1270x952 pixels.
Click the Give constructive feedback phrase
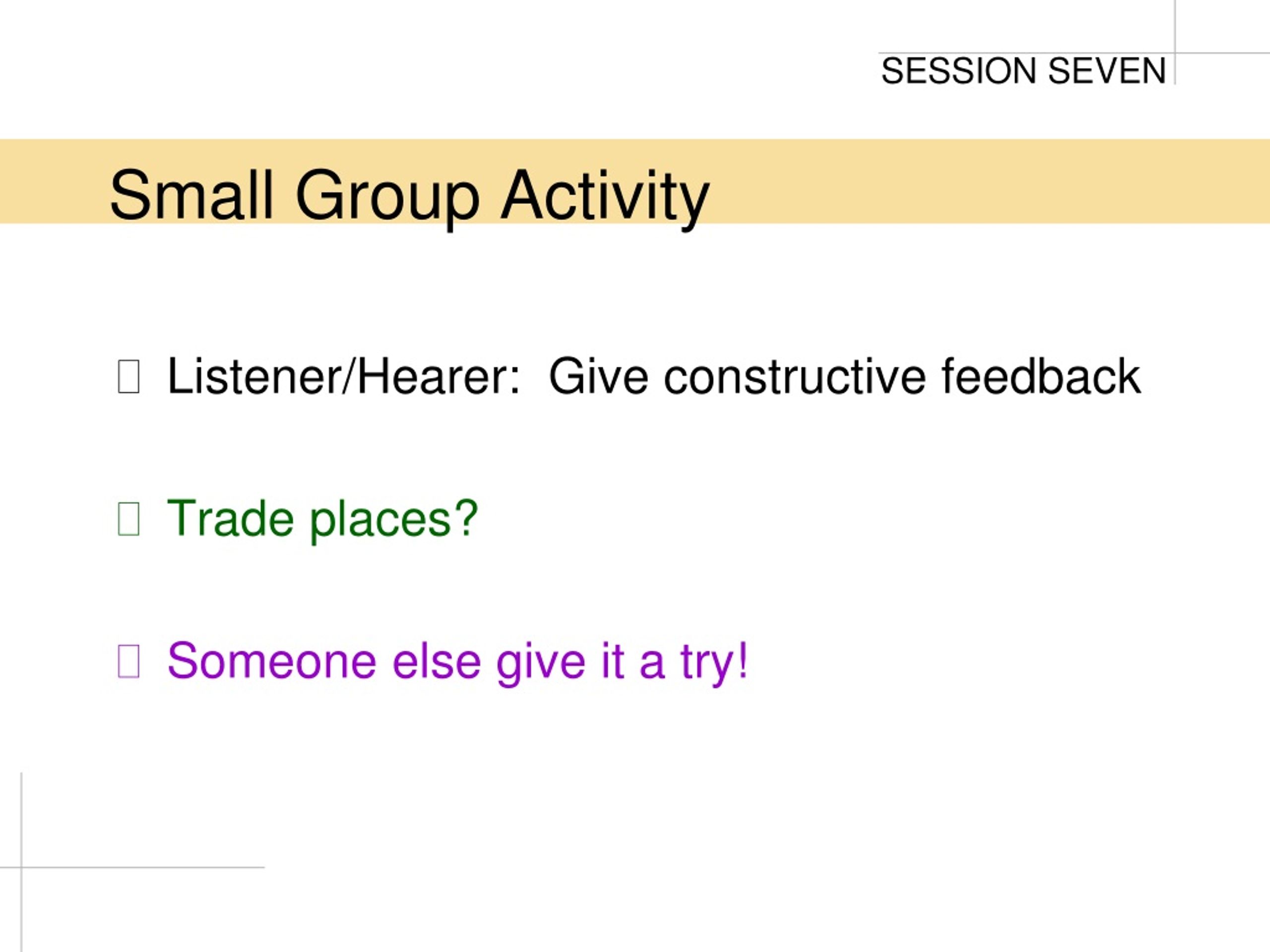tap(844, 376)
